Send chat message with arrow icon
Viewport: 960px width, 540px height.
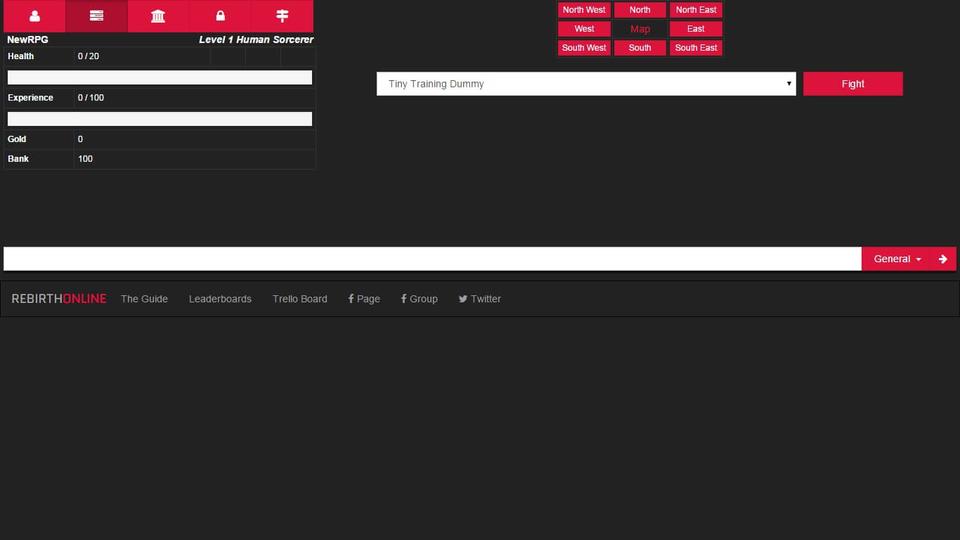click(x=942, y=259)
